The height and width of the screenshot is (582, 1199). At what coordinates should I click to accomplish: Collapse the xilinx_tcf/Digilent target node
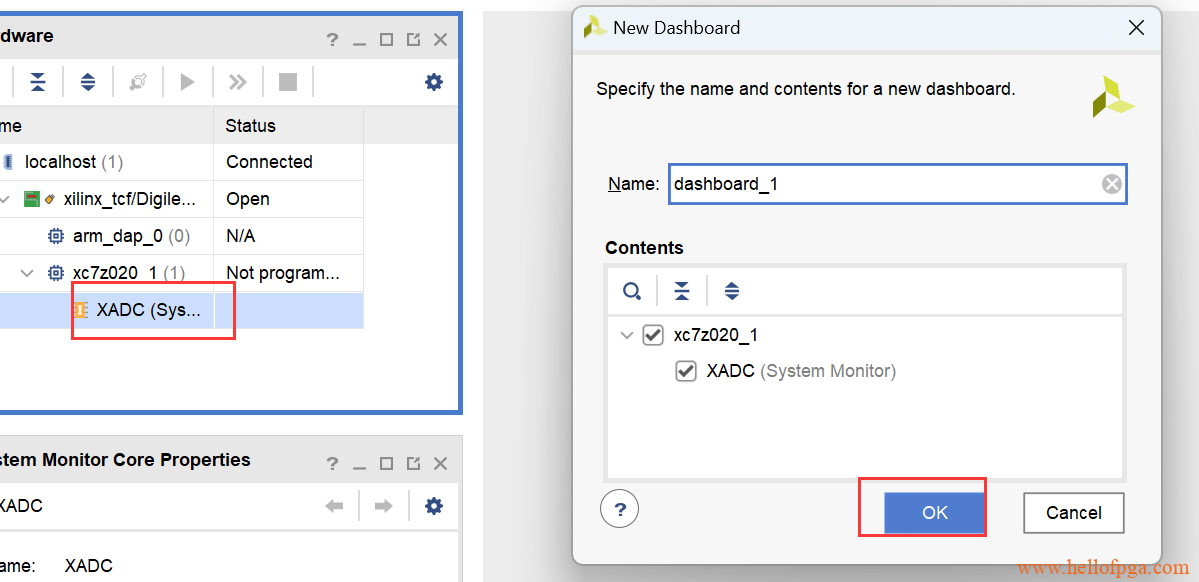click(6, 199)
